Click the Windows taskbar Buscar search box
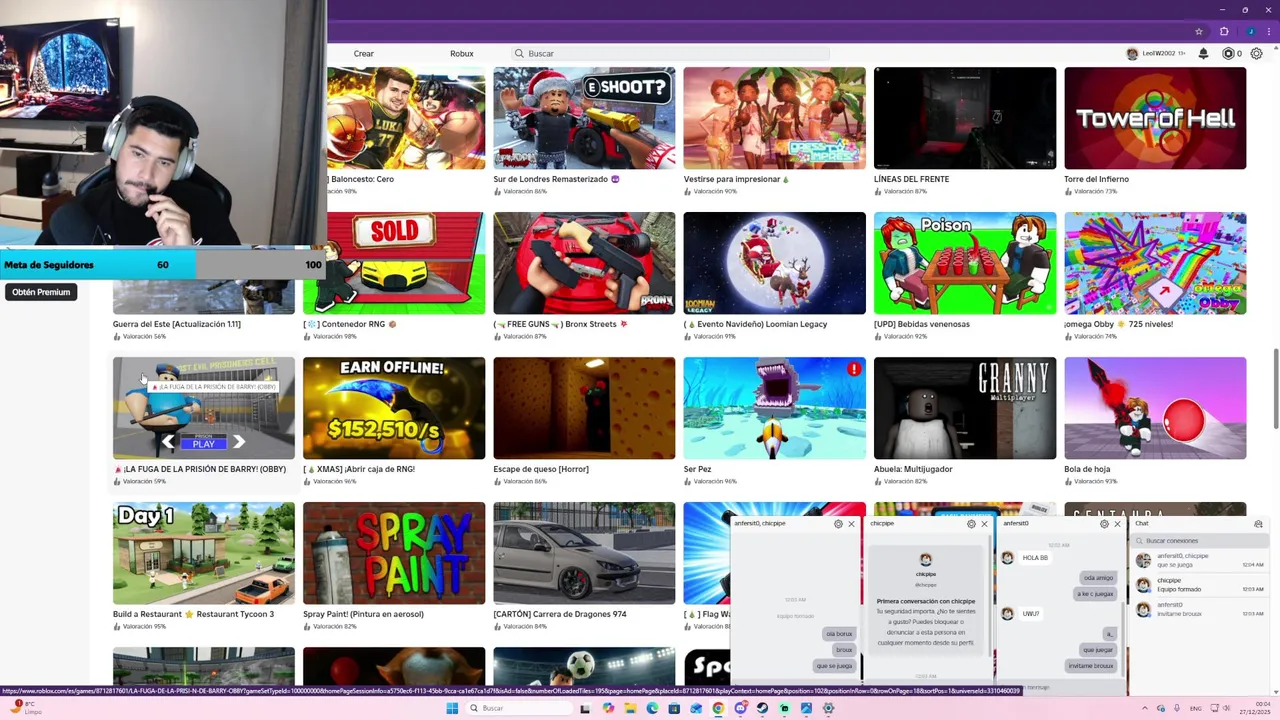Image resolution: width=1280 pixels, height=720 pixels. (517, 708)
